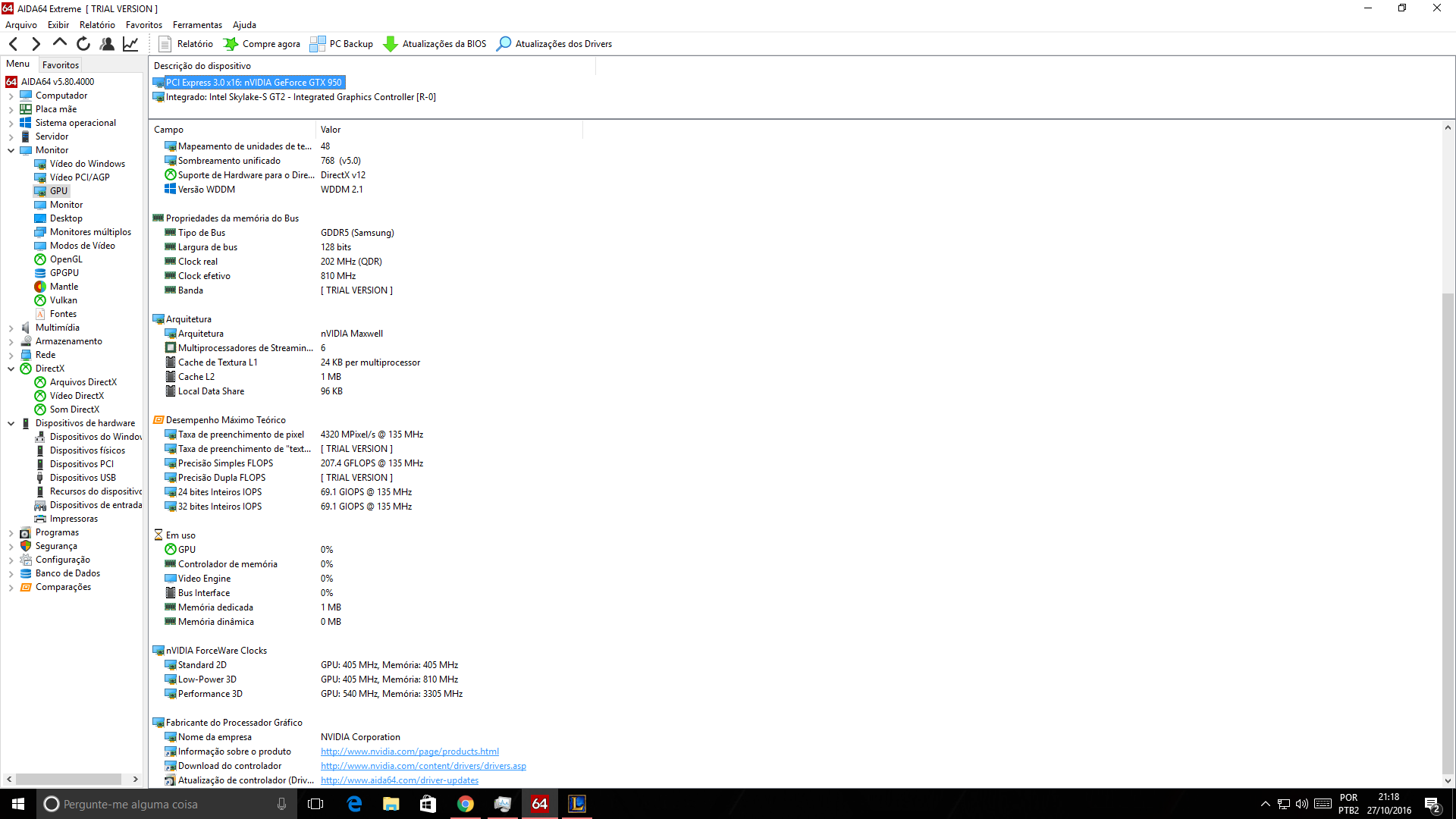Screen dimensions: 1456x819
Task: Click the Cortana search box
Action: point(167,804)
